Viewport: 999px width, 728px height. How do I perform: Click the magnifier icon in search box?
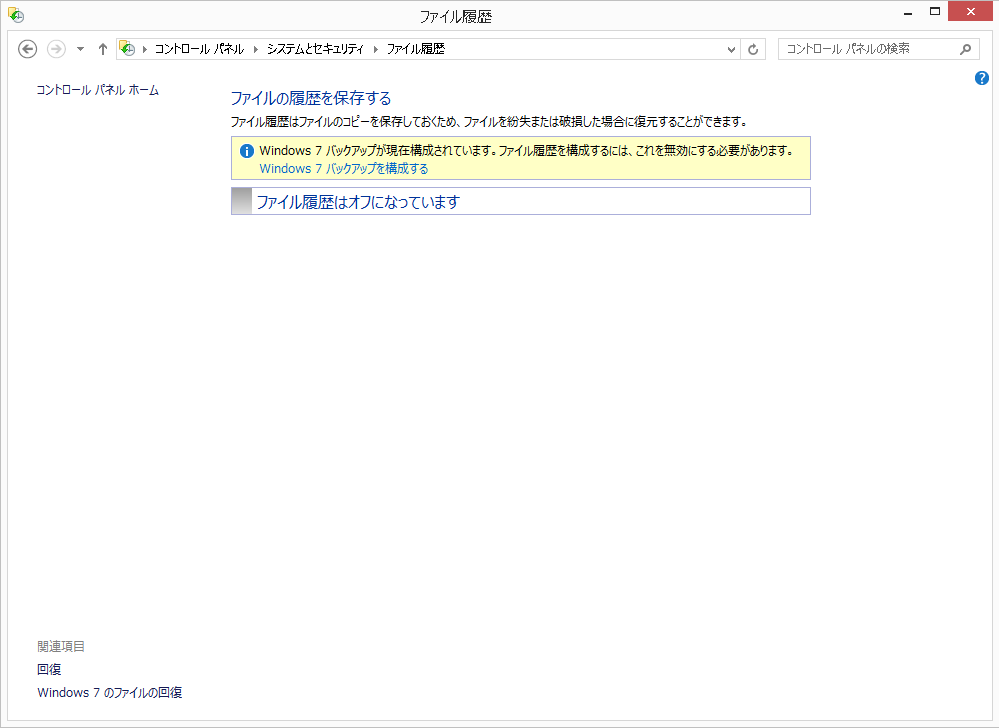(x=966, y=49)
